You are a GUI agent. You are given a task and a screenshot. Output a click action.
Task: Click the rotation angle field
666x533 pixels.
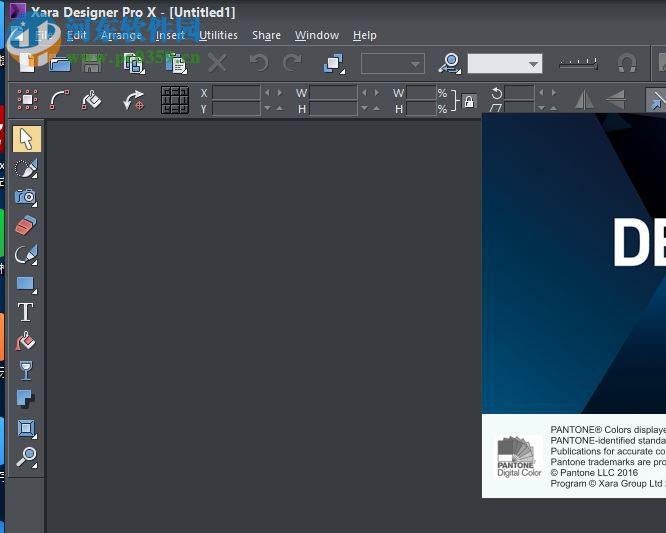pos(519,93)
